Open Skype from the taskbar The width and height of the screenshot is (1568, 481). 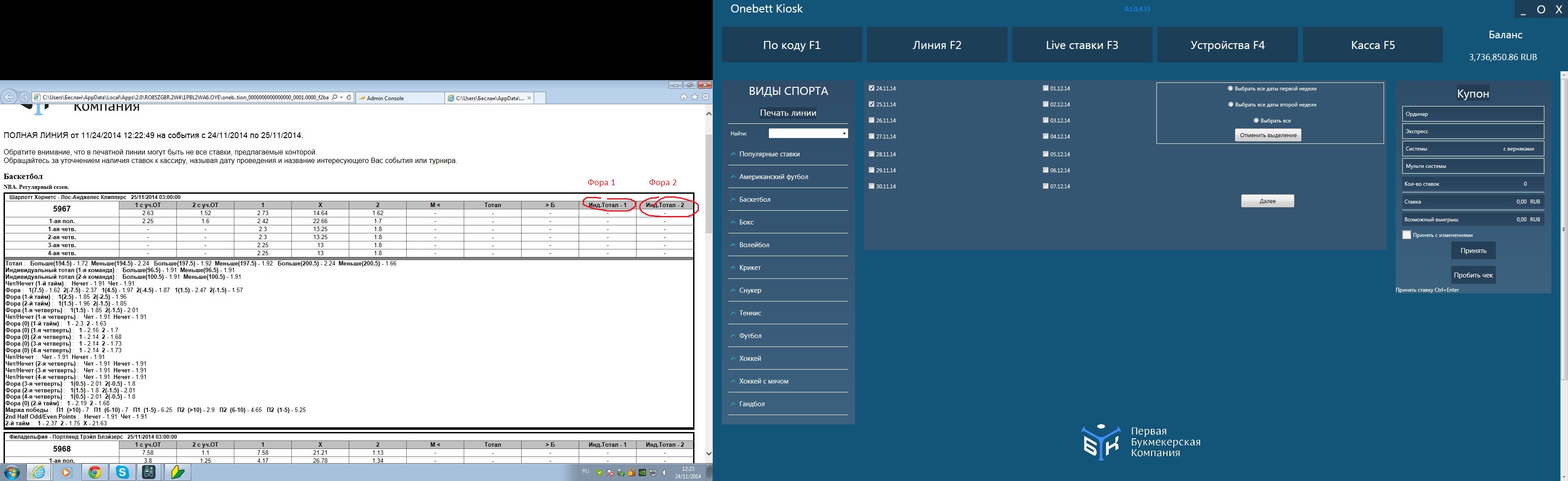click(x=122, y=473)
